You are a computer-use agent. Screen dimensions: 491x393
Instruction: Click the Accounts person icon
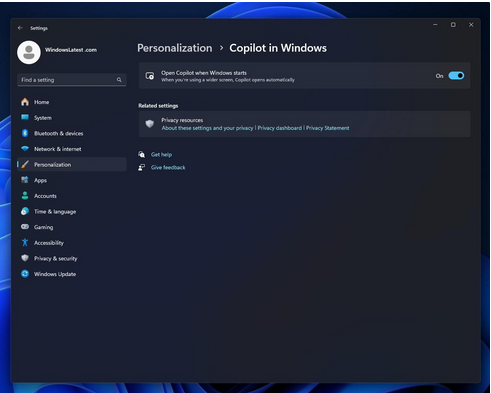point(25,196)
